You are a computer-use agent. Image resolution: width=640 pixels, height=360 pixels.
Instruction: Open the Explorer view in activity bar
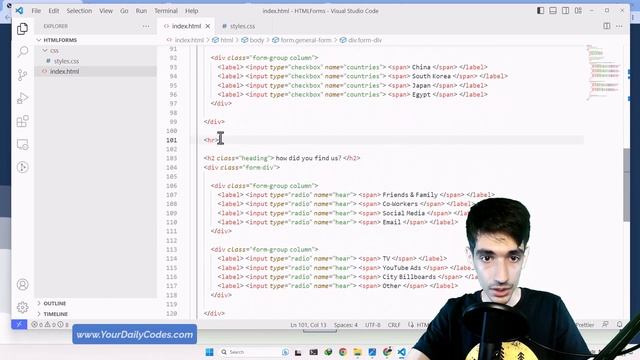pyautogui.click(x=22, y=29)
